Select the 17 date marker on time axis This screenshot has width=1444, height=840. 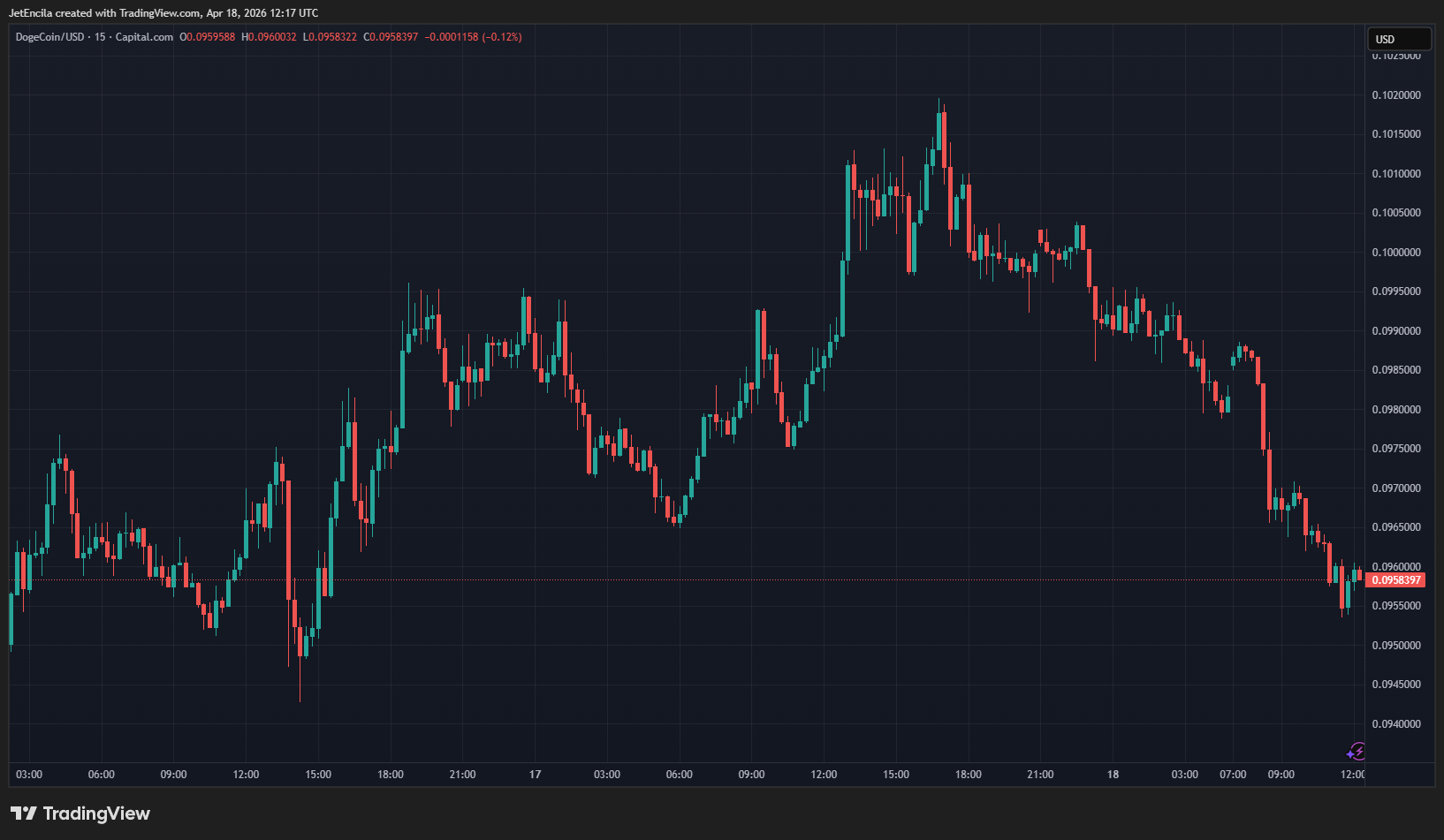pyautogui.click(x=535, y=775)
